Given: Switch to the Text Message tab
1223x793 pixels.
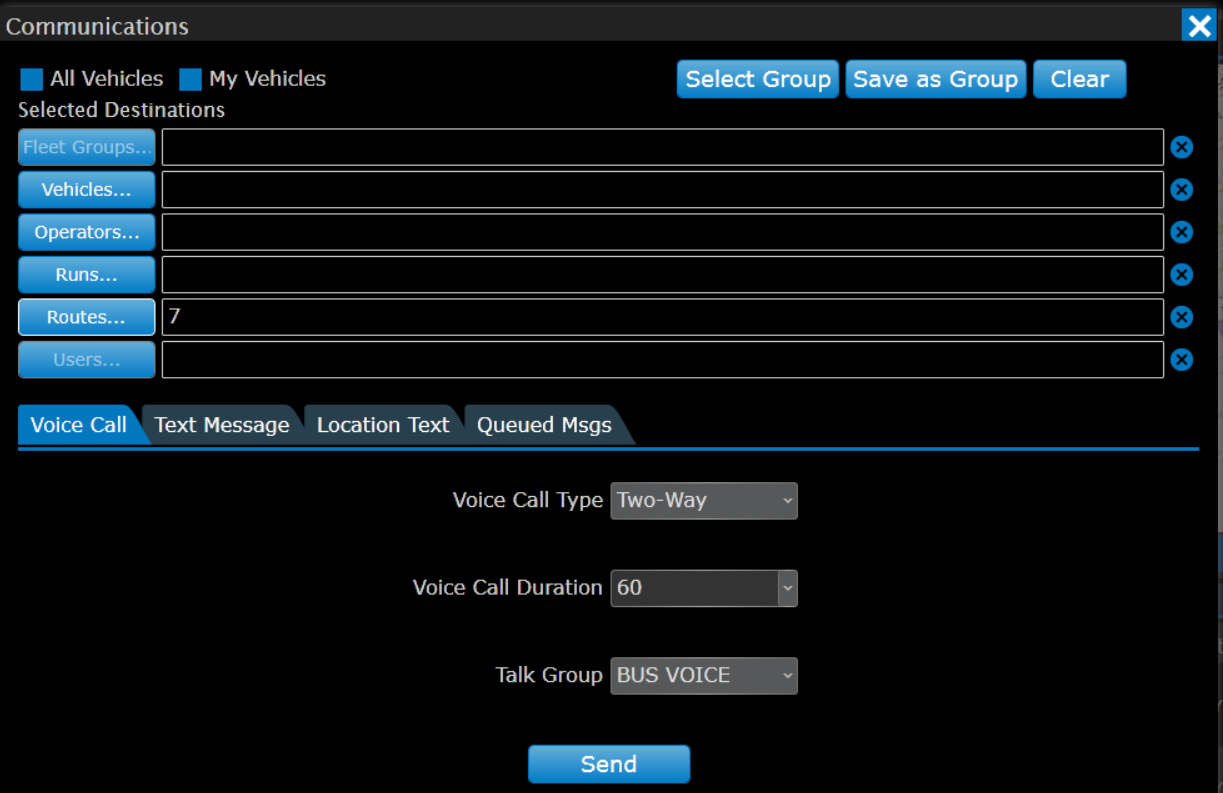Looking at the screenshot, I should pyautogui.click(x=222, y=425).
